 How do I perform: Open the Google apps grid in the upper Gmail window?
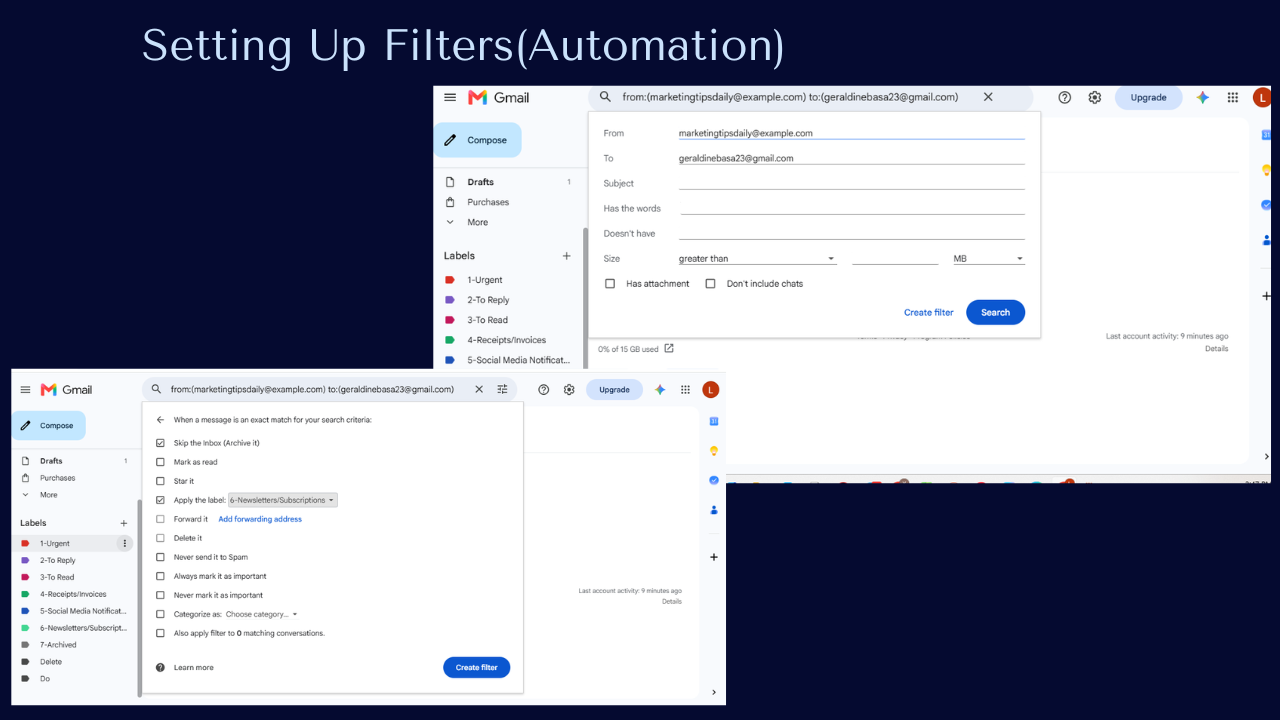tap(1233, 97)
